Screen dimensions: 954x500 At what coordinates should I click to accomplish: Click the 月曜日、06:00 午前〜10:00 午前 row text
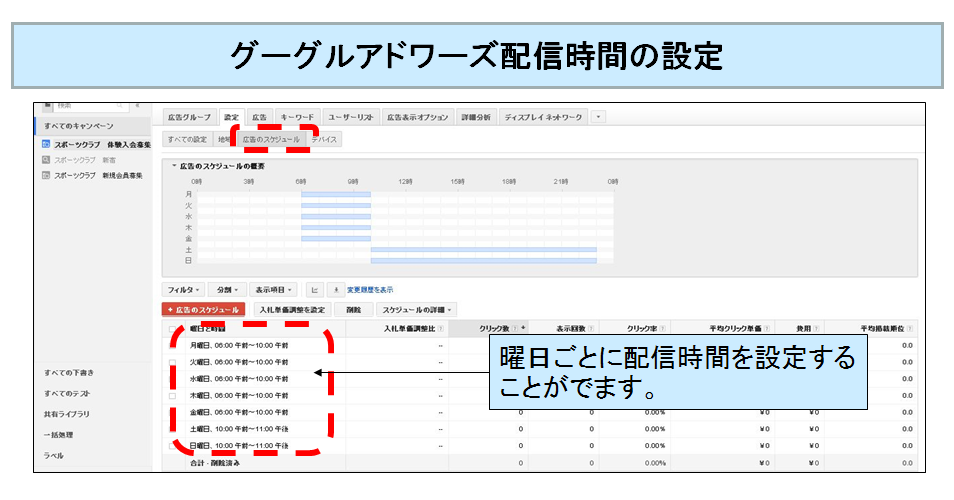coord(238,345)
